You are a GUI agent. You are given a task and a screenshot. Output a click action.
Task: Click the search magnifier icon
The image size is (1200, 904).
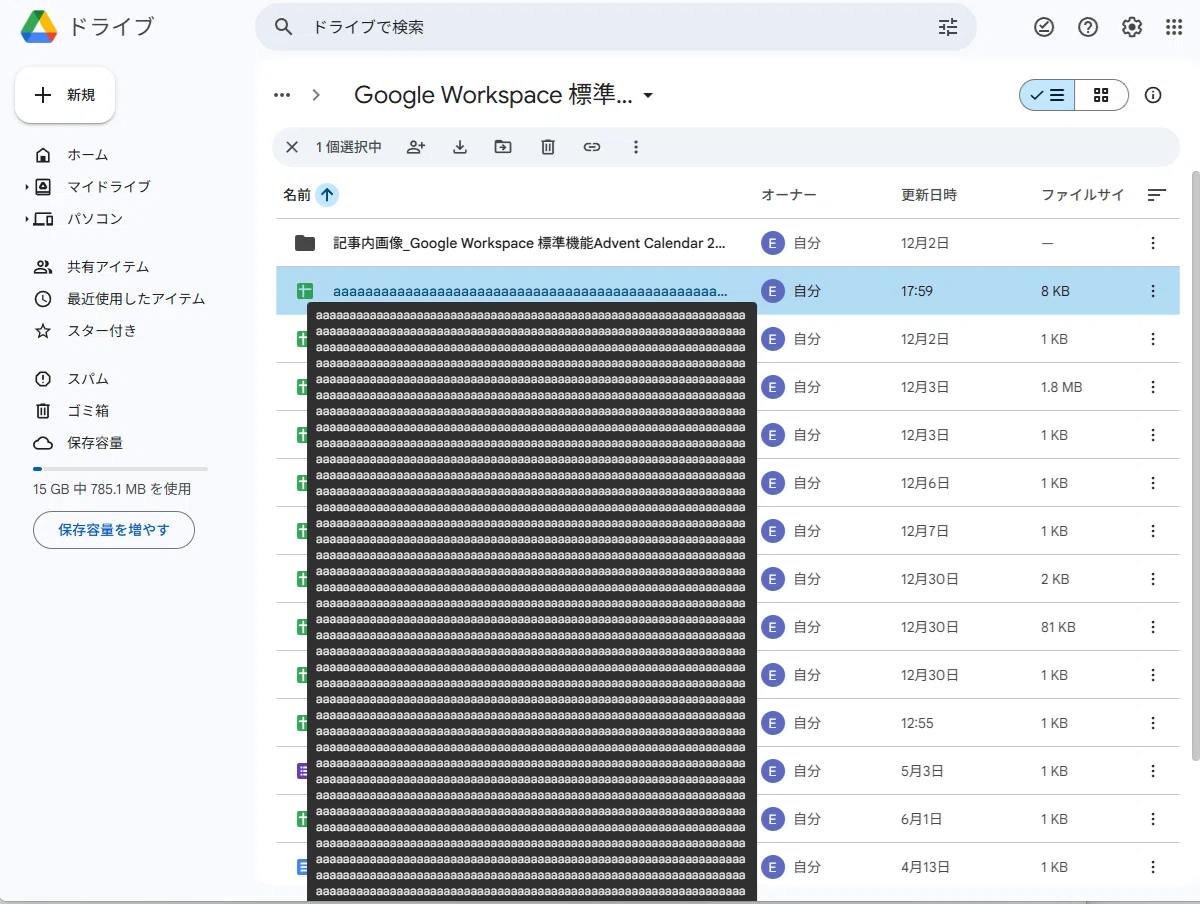284,27
